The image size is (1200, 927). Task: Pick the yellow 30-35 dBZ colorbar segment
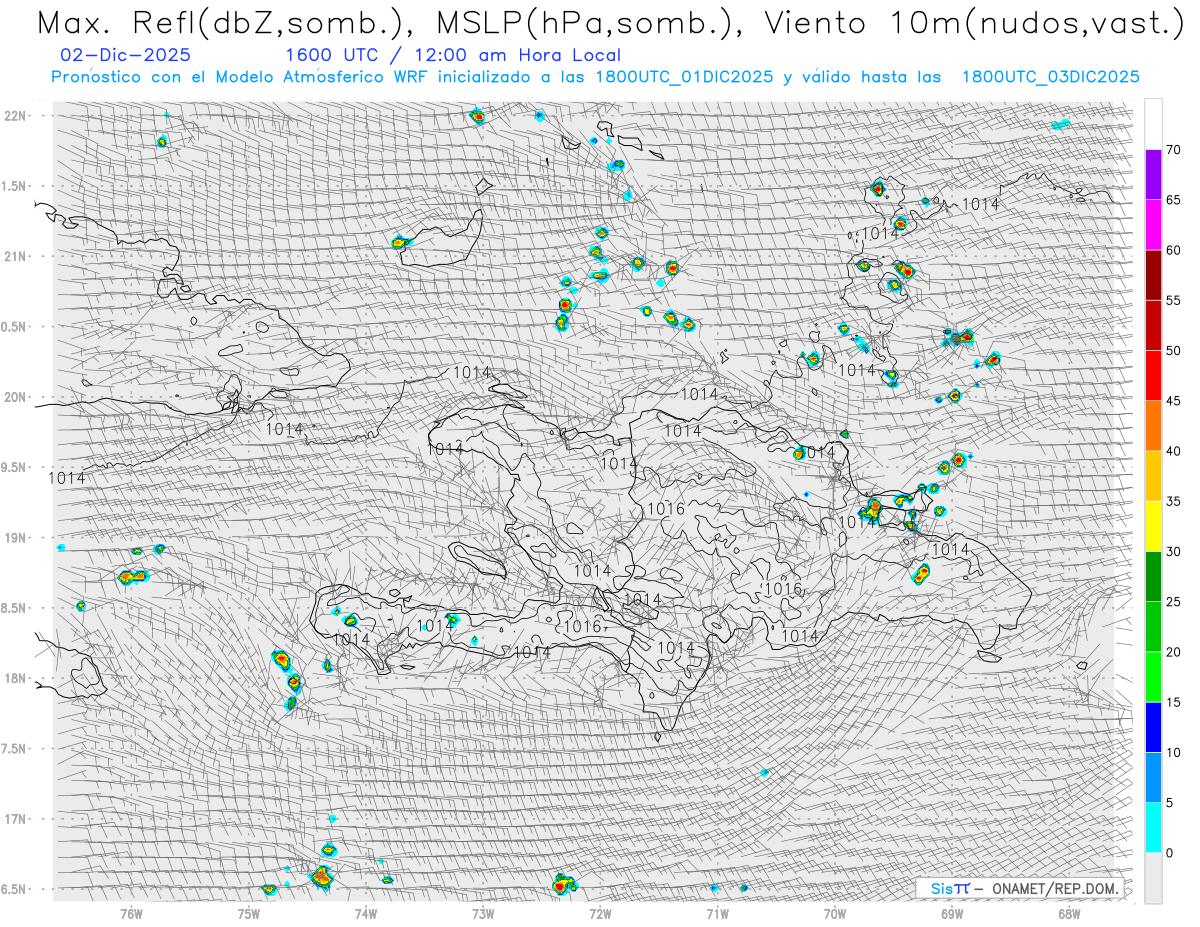tap(1153, 526)
